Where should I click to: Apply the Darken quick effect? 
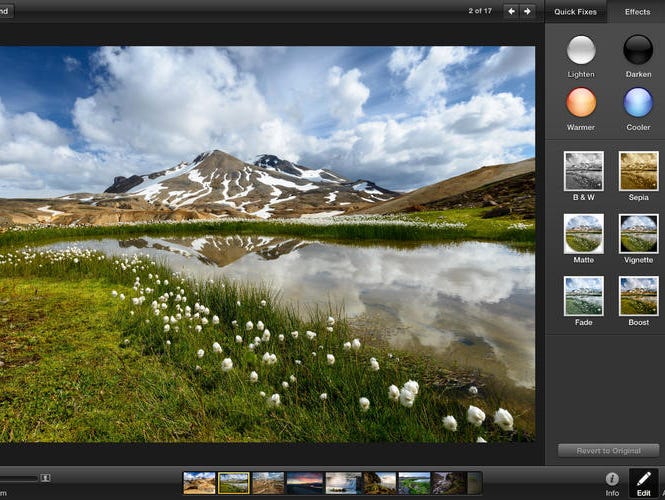[638, 50]
